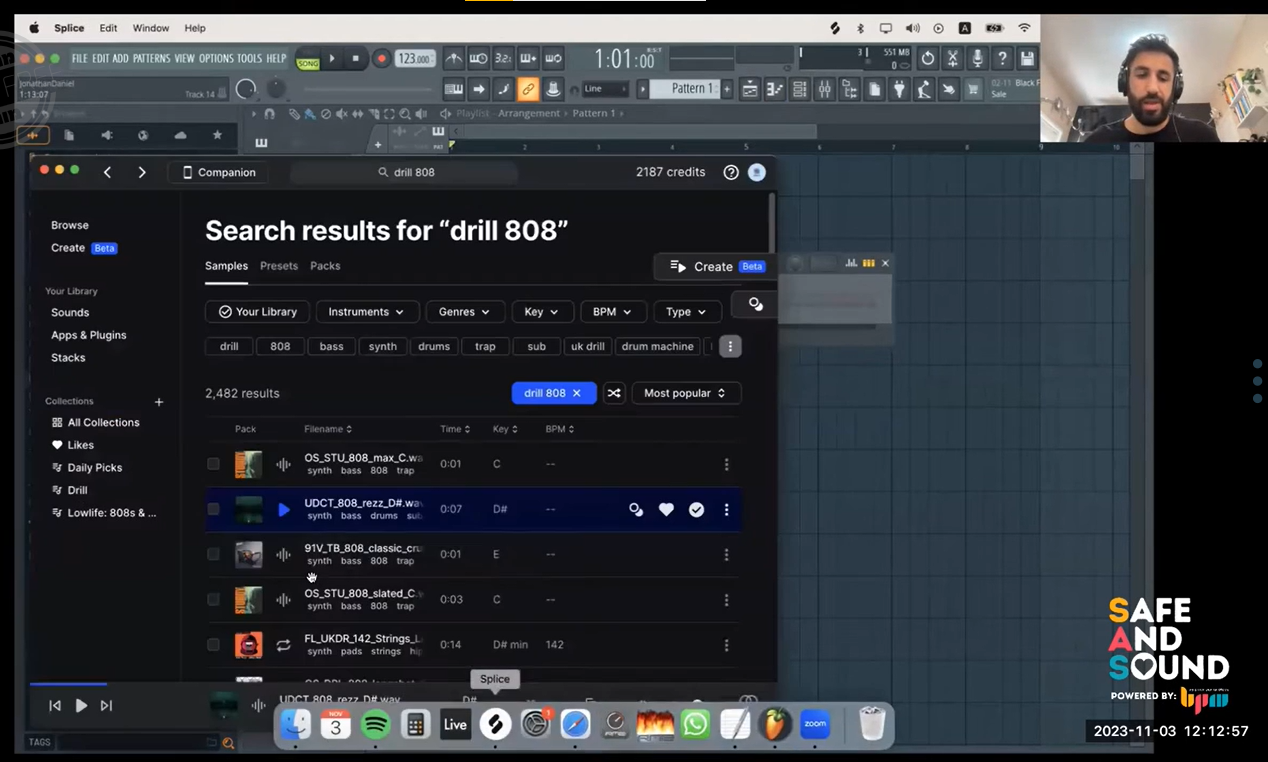Open Sounds in Your Library

pyautogui.click(x=70, y=312)
